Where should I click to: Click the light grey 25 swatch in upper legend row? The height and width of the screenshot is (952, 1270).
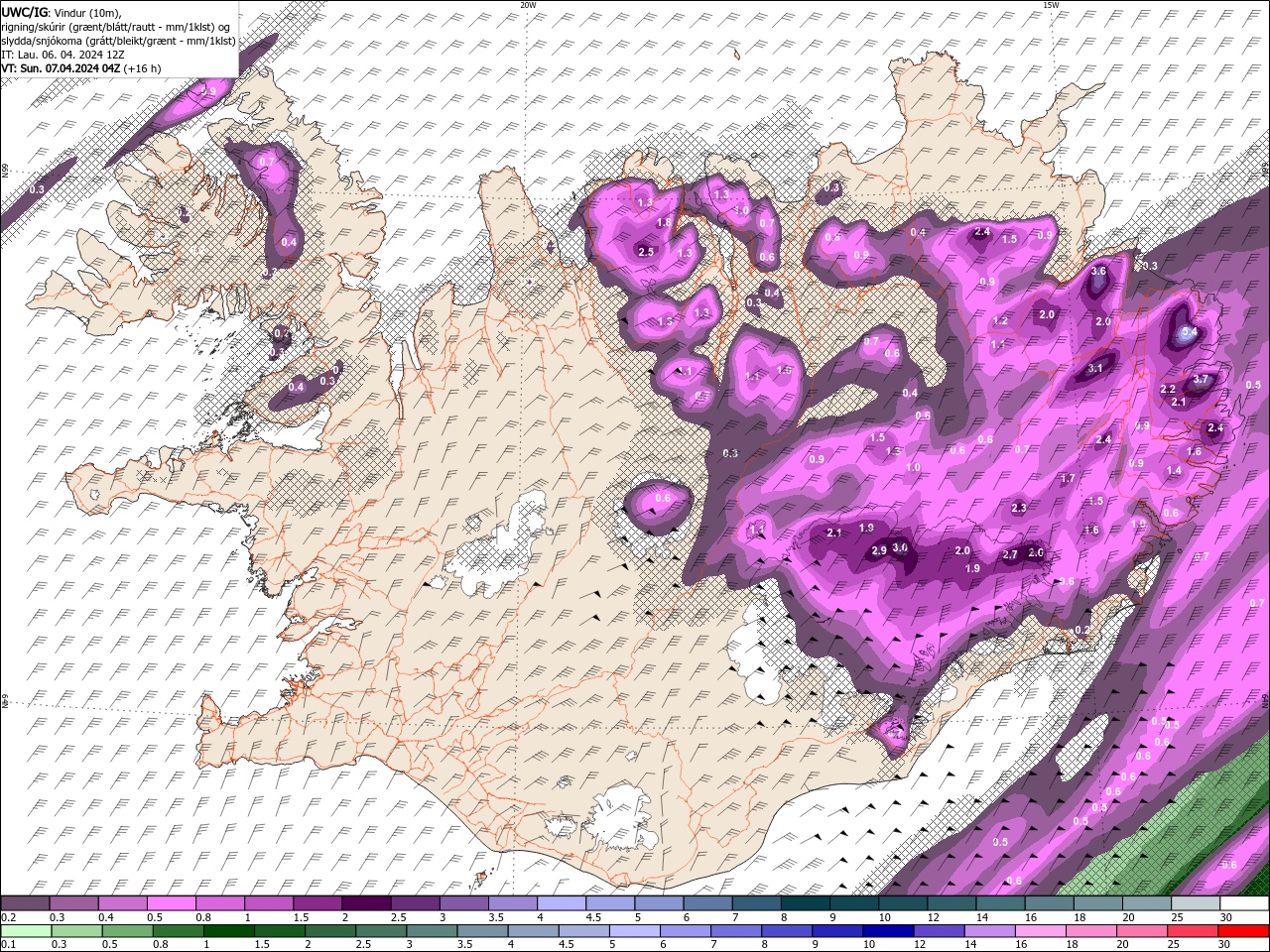[1196, 903]
